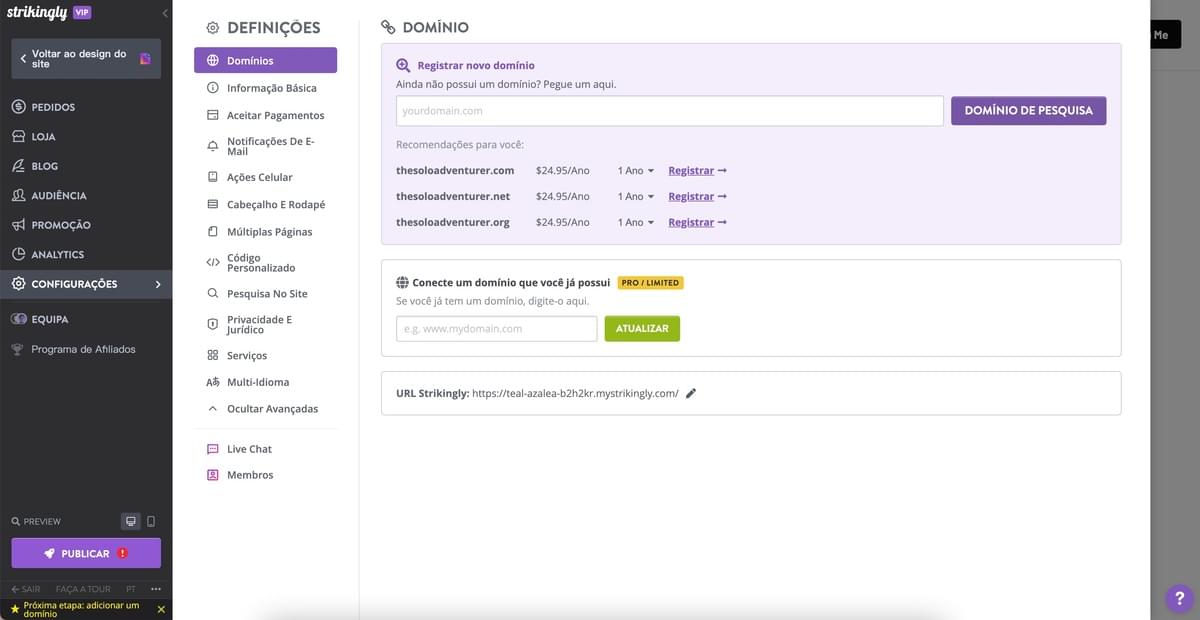Click the Múltiplas Páginas page icon
Image resolution: width=1200 pixels, height=620 pixels.
(212, 232)
